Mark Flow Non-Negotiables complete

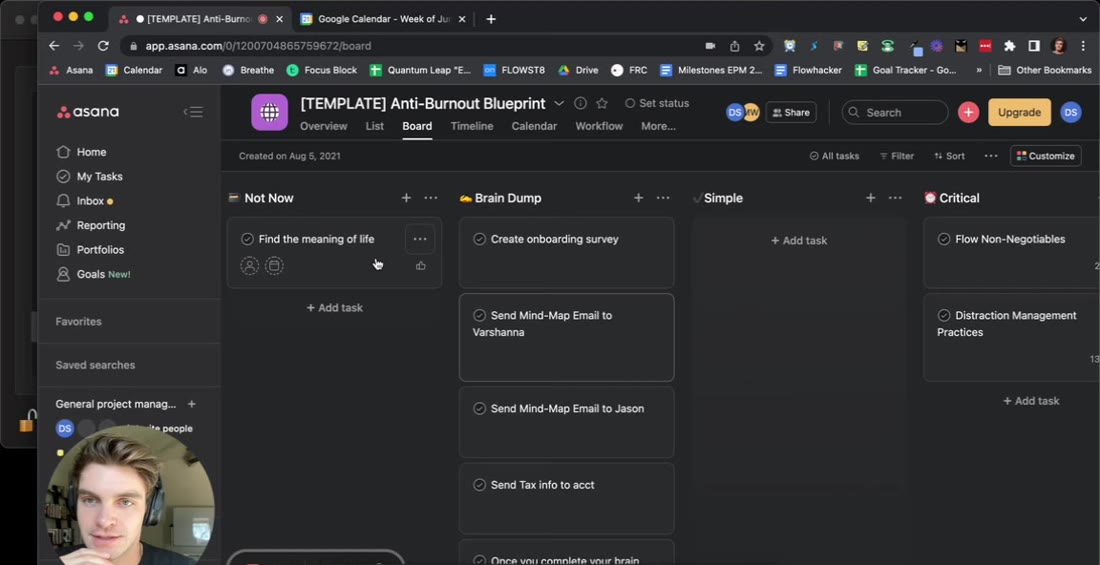944,239
